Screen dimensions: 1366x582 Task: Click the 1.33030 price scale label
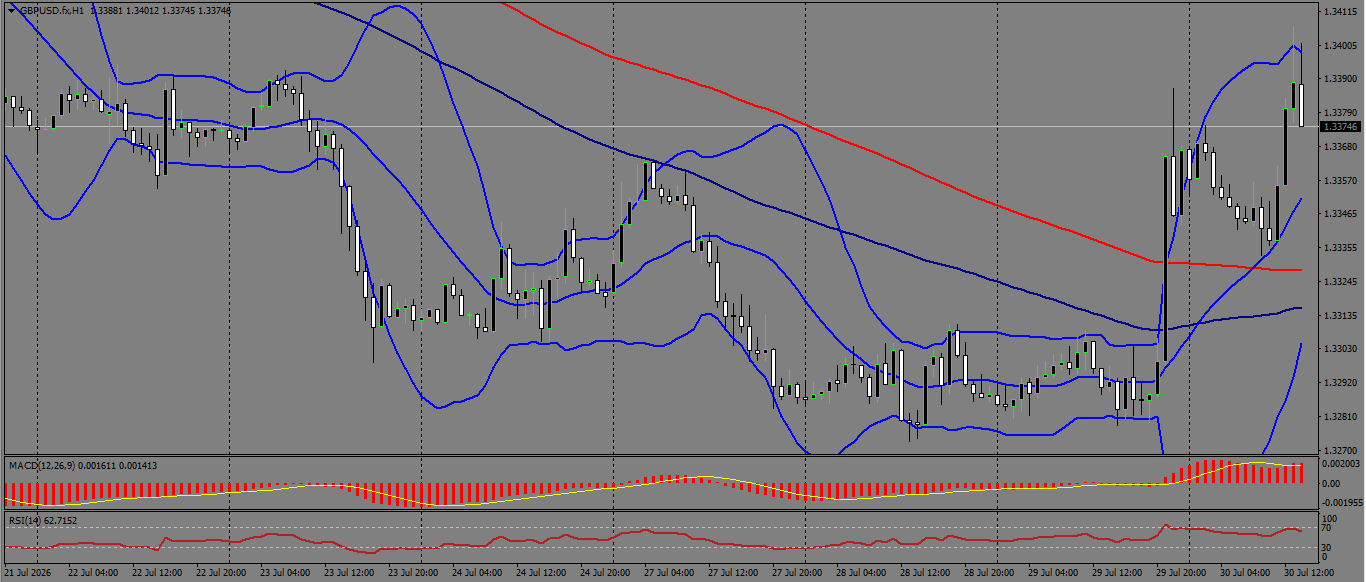(x=1339, y=349)
